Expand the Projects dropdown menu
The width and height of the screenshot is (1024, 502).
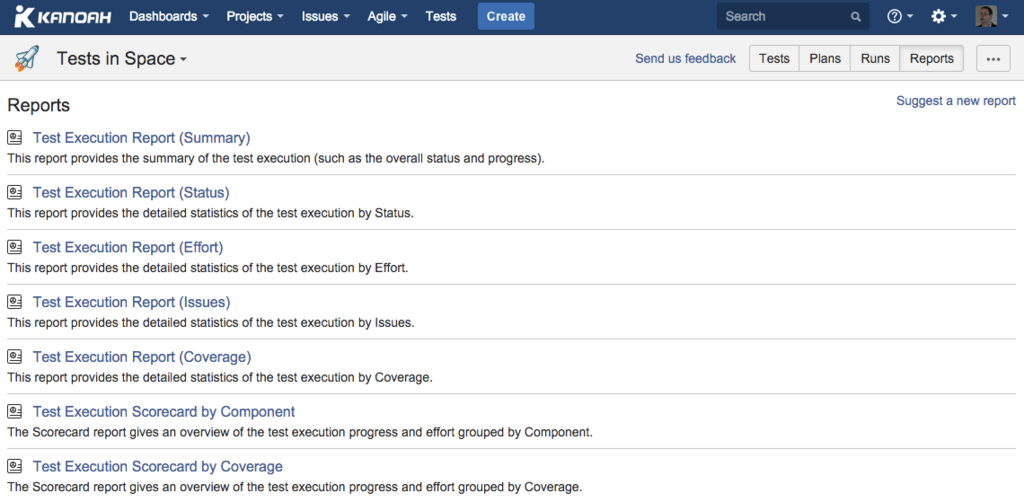point(255,16)
